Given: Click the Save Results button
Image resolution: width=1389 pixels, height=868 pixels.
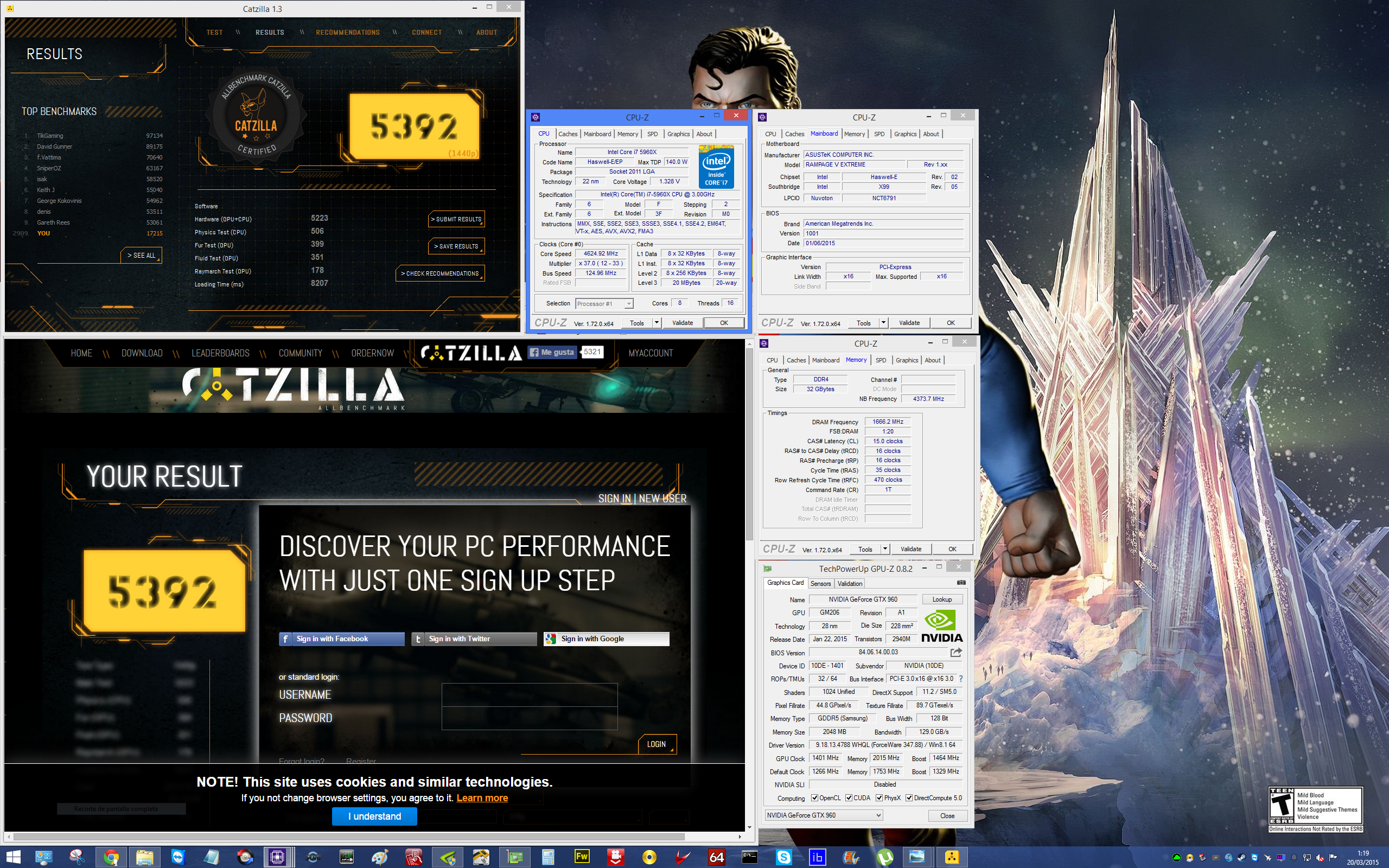Looking at the screenshot, I should 456,246.
